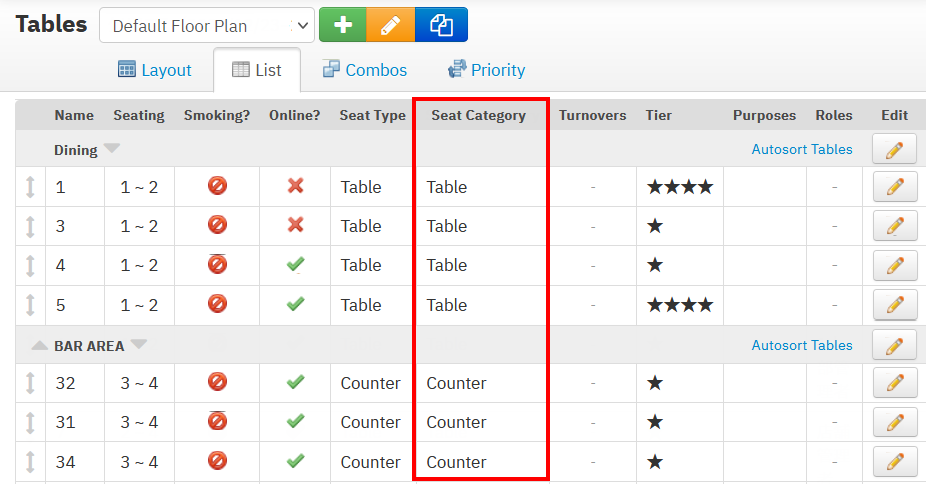Image resolution: width=926 pixels, height=484 pixels.
Task: Click the blue duplicate floor plan button
Action: point(441,25)
